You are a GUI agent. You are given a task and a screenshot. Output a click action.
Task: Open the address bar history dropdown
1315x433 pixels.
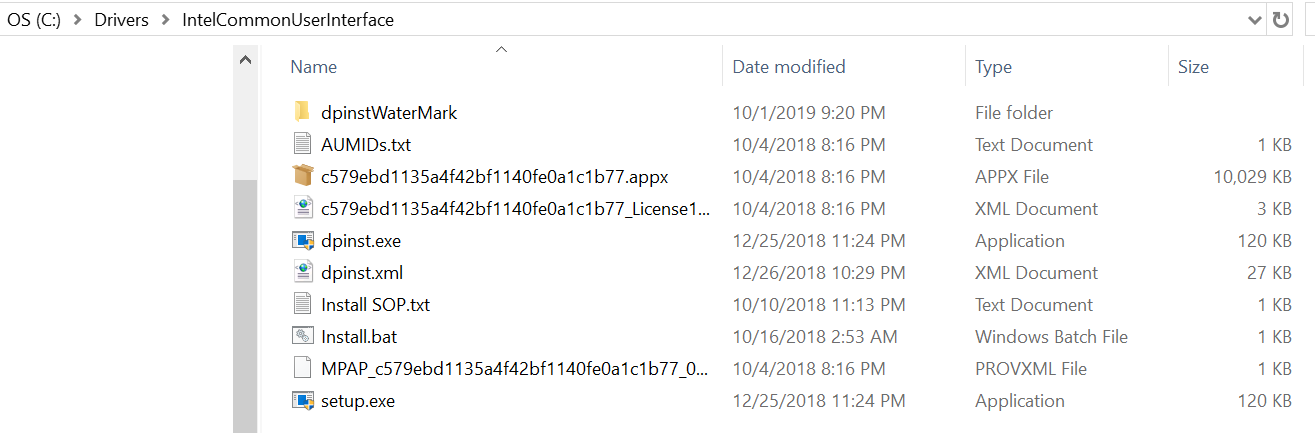pos(1255,20)
